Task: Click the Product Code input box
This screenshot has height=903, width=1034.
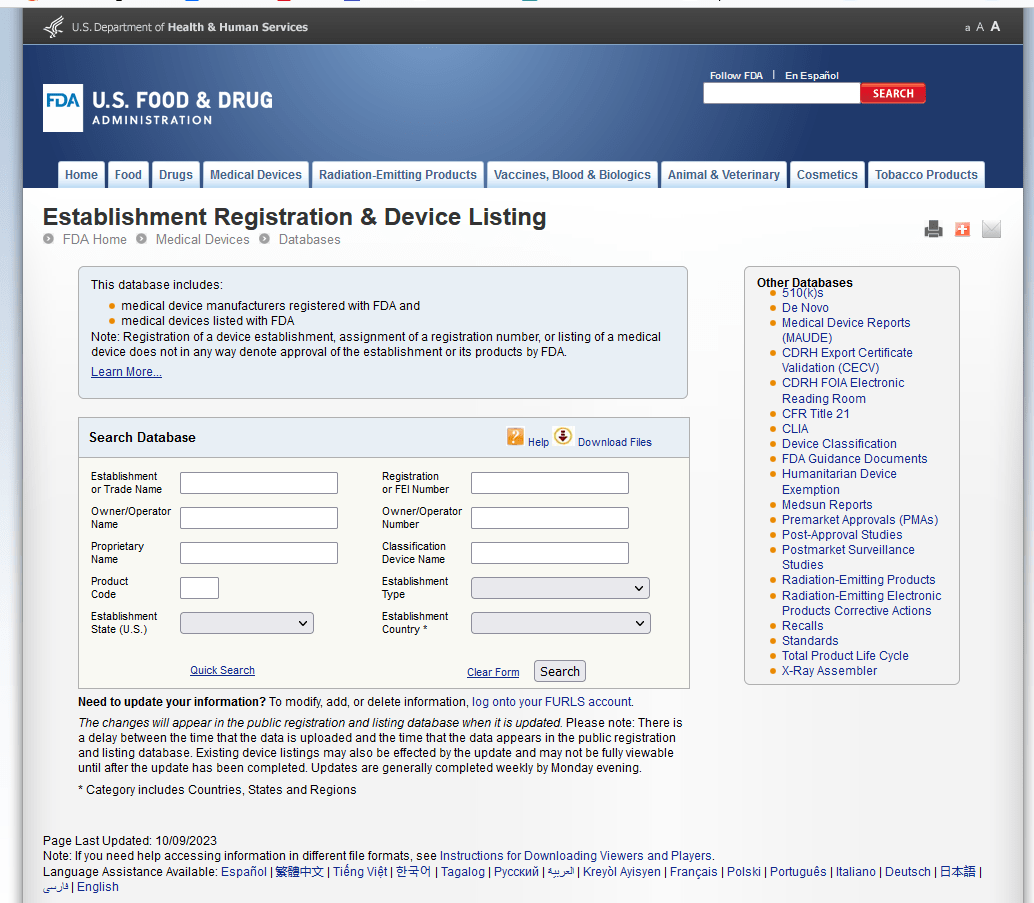Action: pos(199,588)
